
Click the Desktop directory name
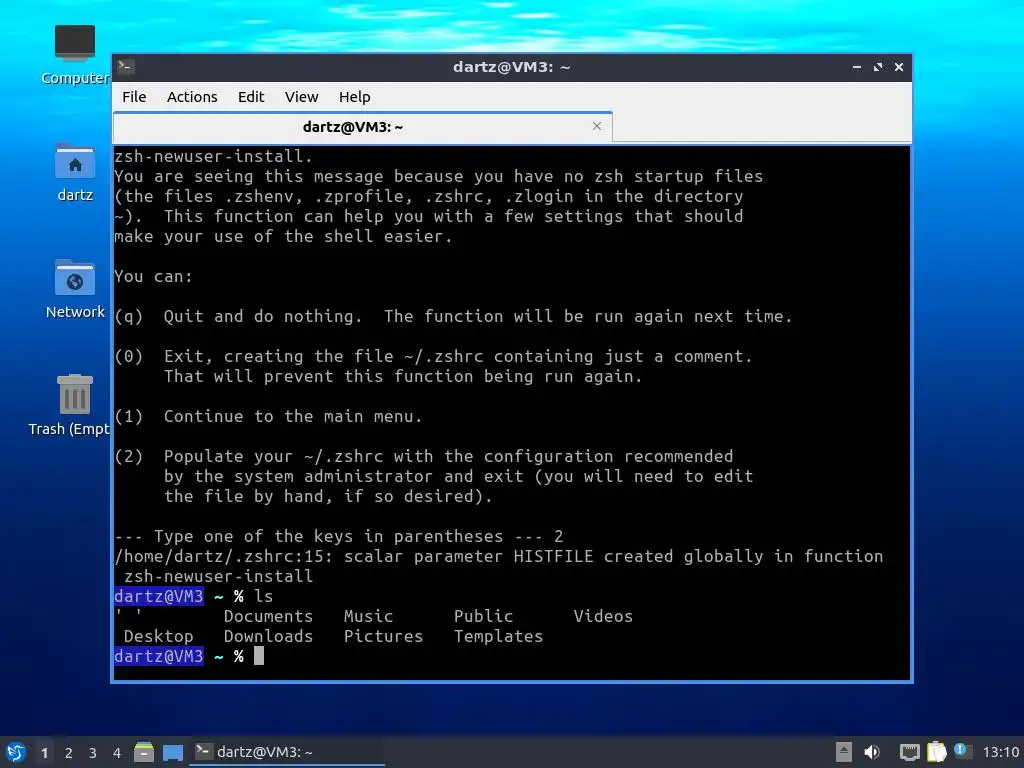tap(159, 636)
